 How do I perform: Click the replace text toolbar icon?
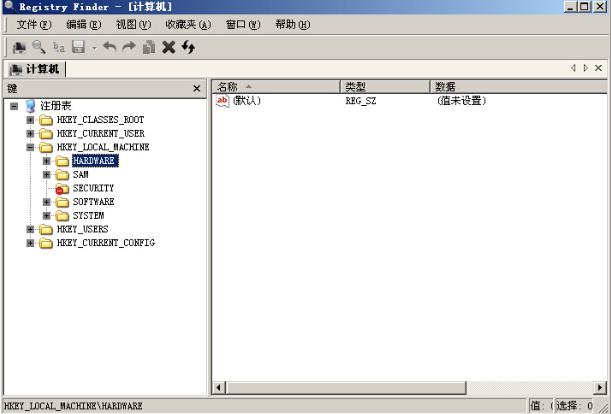coord(59,47)
